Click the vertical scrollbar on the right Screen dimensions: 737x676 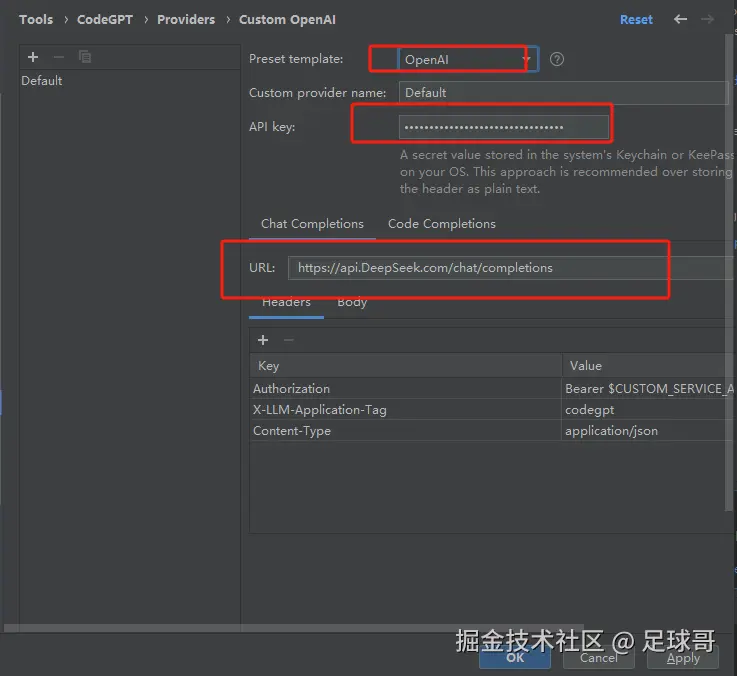coord(729,273)
